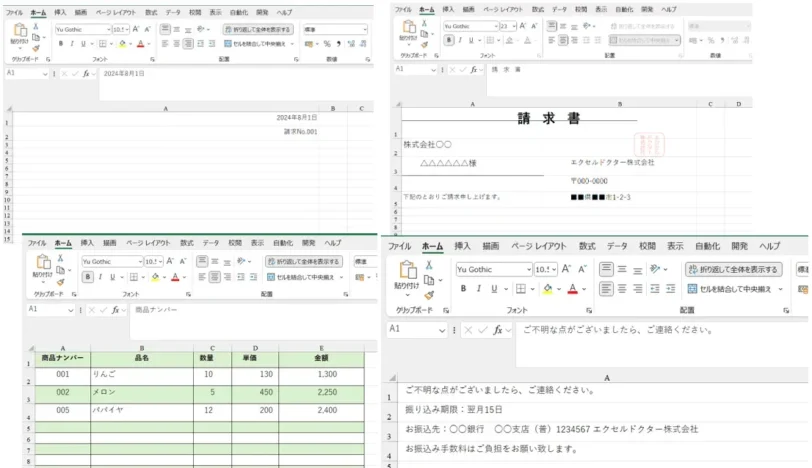Expand セルを結合して中央揃え arrow in ご不明な点 notes window
The width and height of the screenshot is (812, 468).
tap(780, 289)
